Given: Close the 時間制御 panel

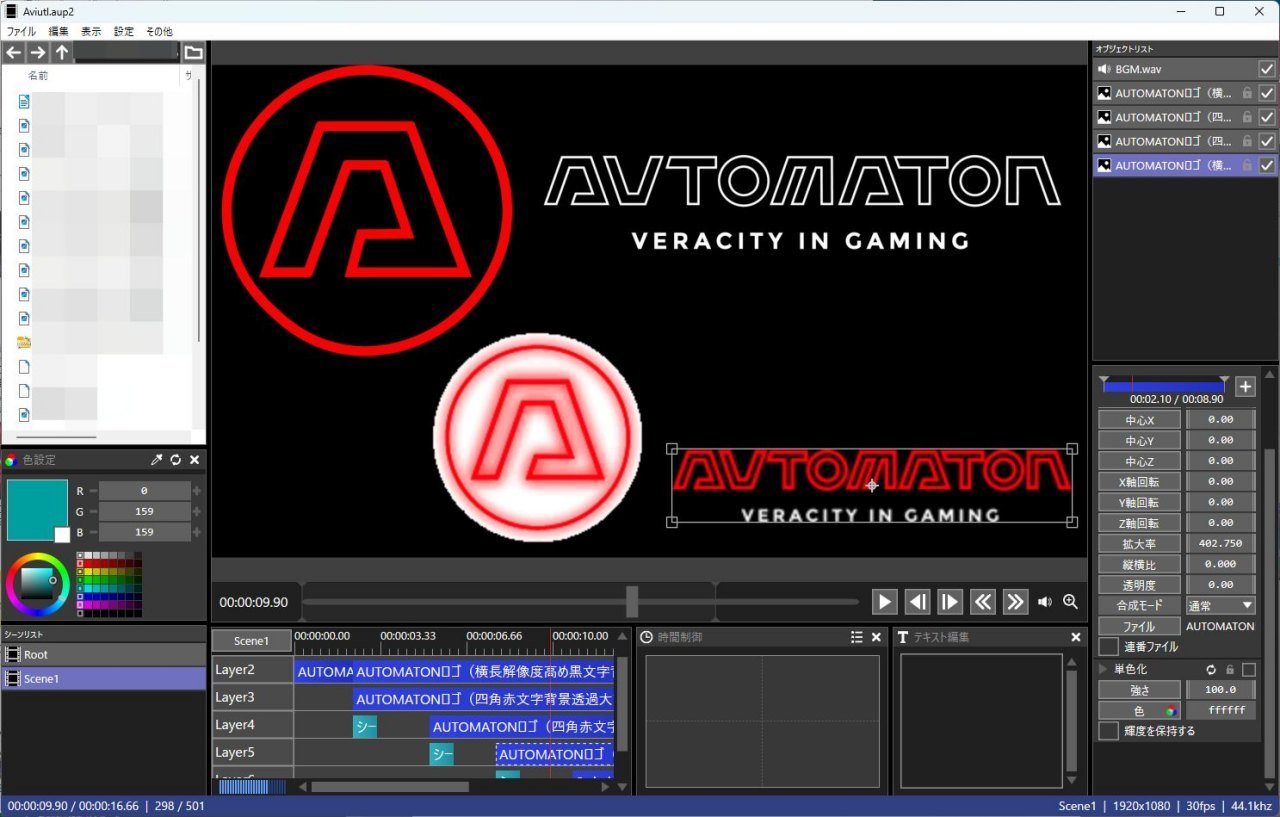Looking at the screenshot, I should tap(876, 637).
